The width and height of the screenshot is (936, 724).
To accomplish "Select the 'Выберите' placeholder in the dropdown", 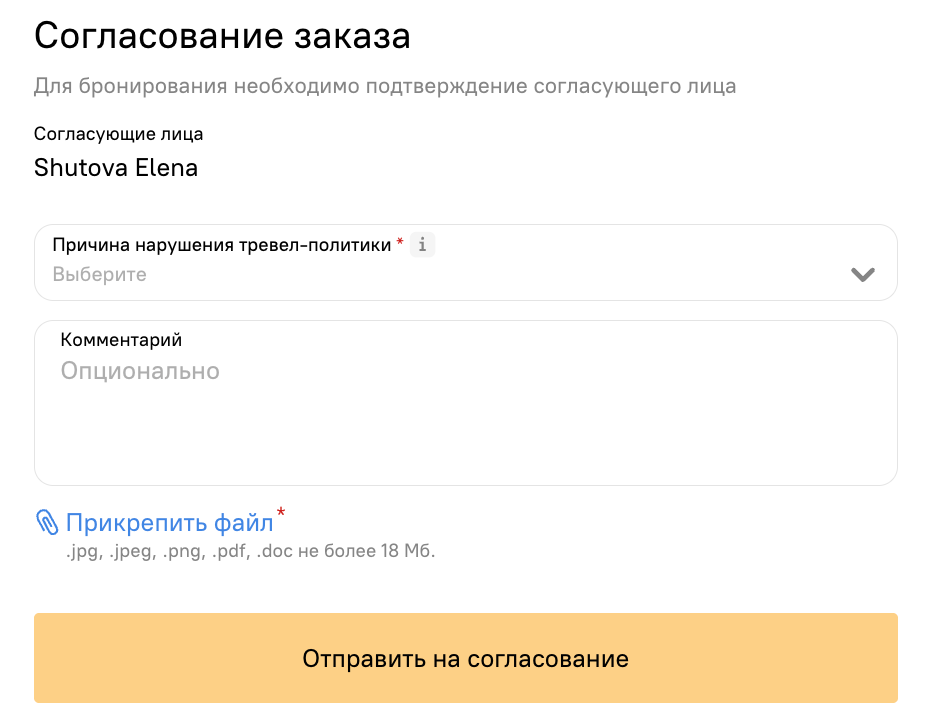I will point(100,275).
